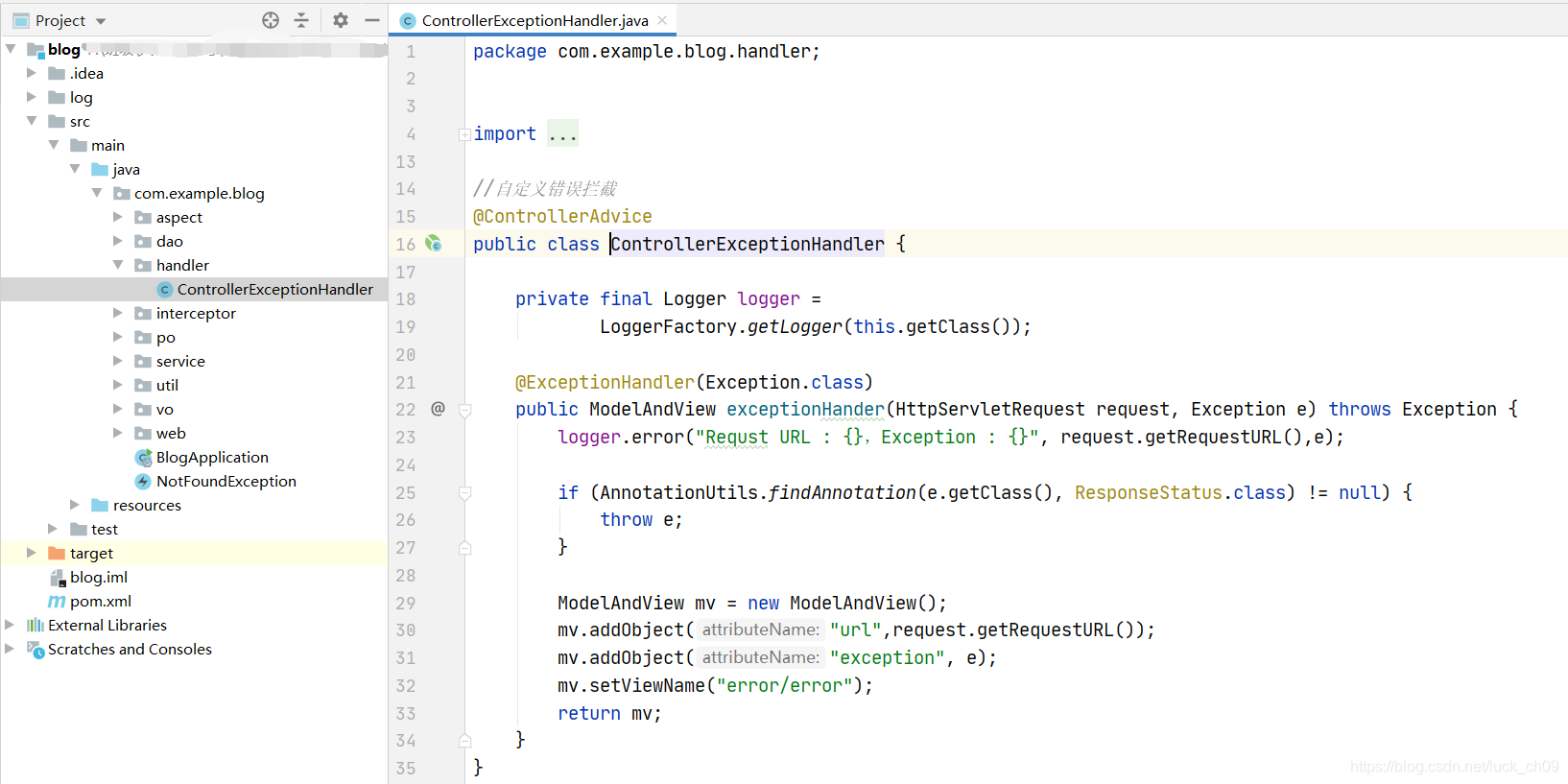1568x784 pixels.
Task: Fold the if block at line 25
Action: click(x=464, y=493)
